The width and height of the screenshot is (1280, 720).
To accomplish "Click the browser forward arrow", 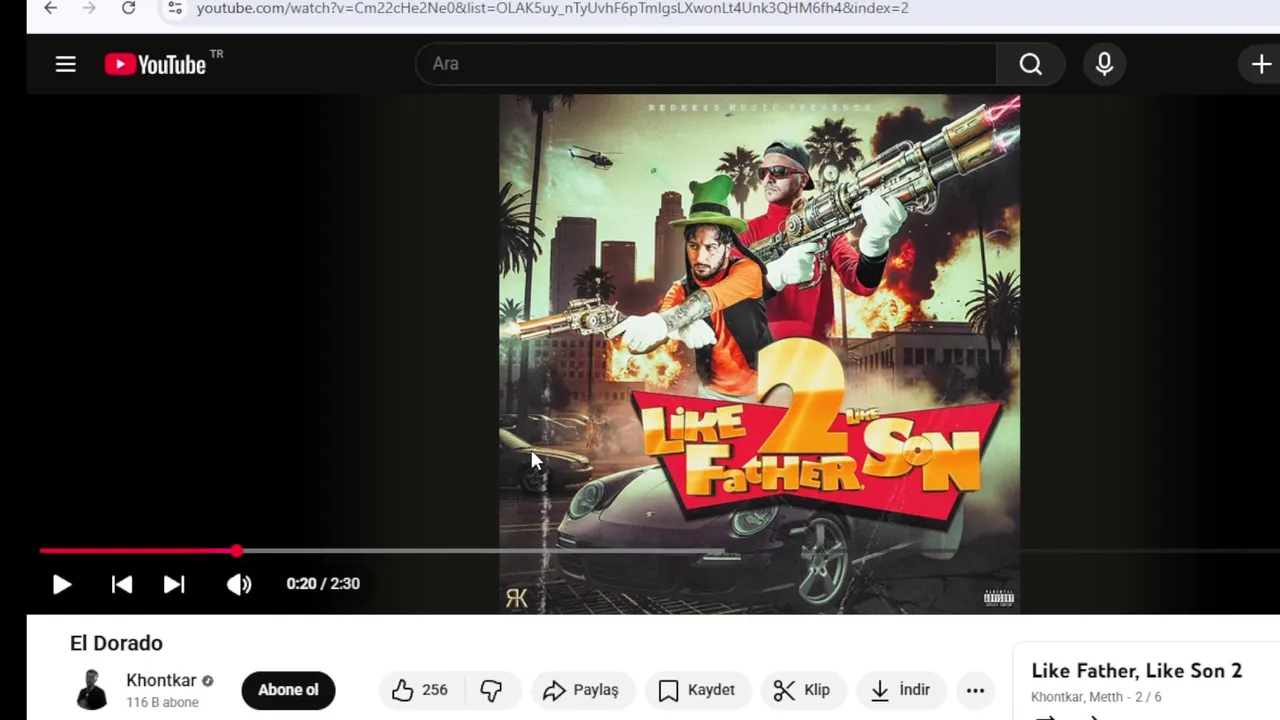I will [x=89, y=8].
